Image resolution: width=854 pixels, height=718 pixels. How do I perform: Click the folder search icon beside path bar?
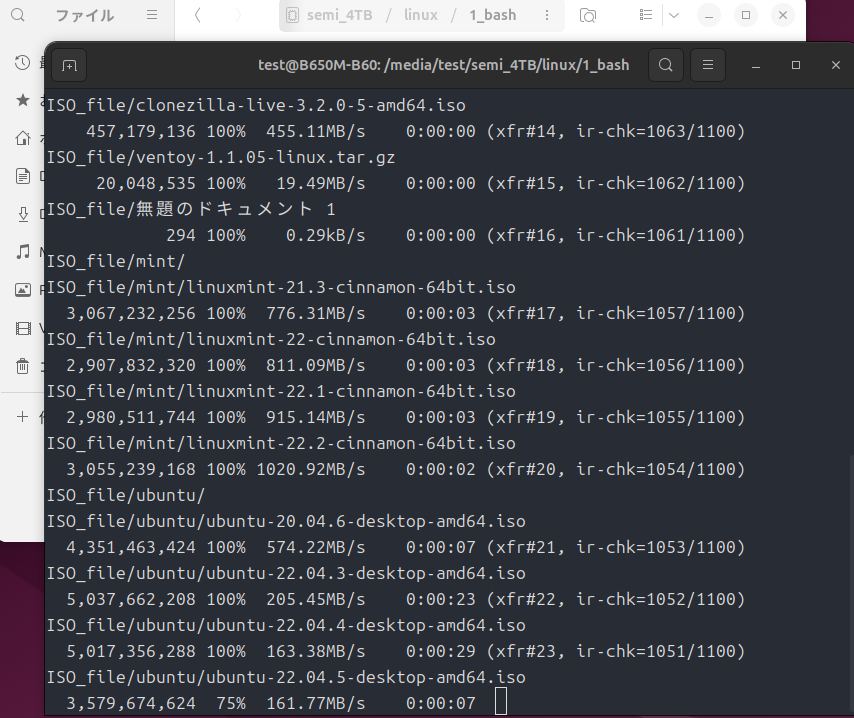(x=589, y=16)
